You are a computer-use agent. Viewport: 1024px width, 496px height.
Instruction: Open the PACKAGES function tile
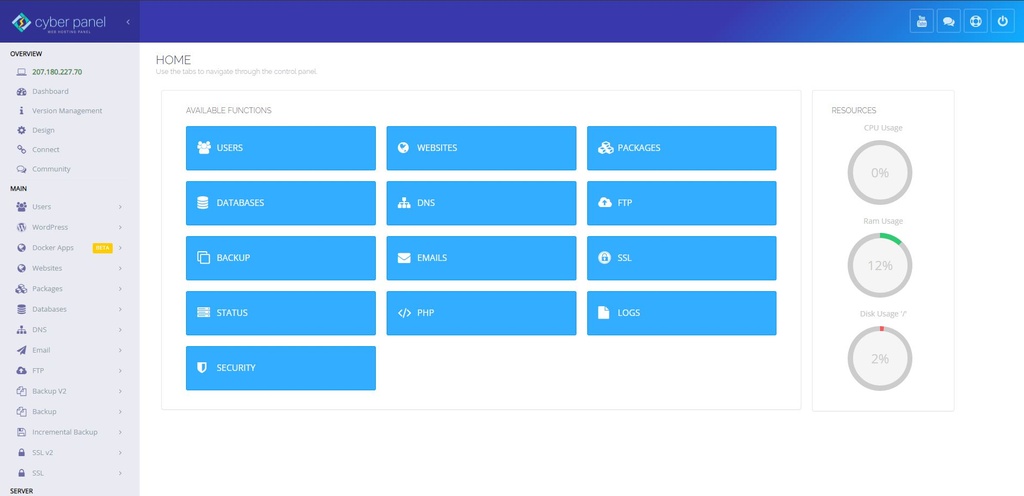point(682,148)
